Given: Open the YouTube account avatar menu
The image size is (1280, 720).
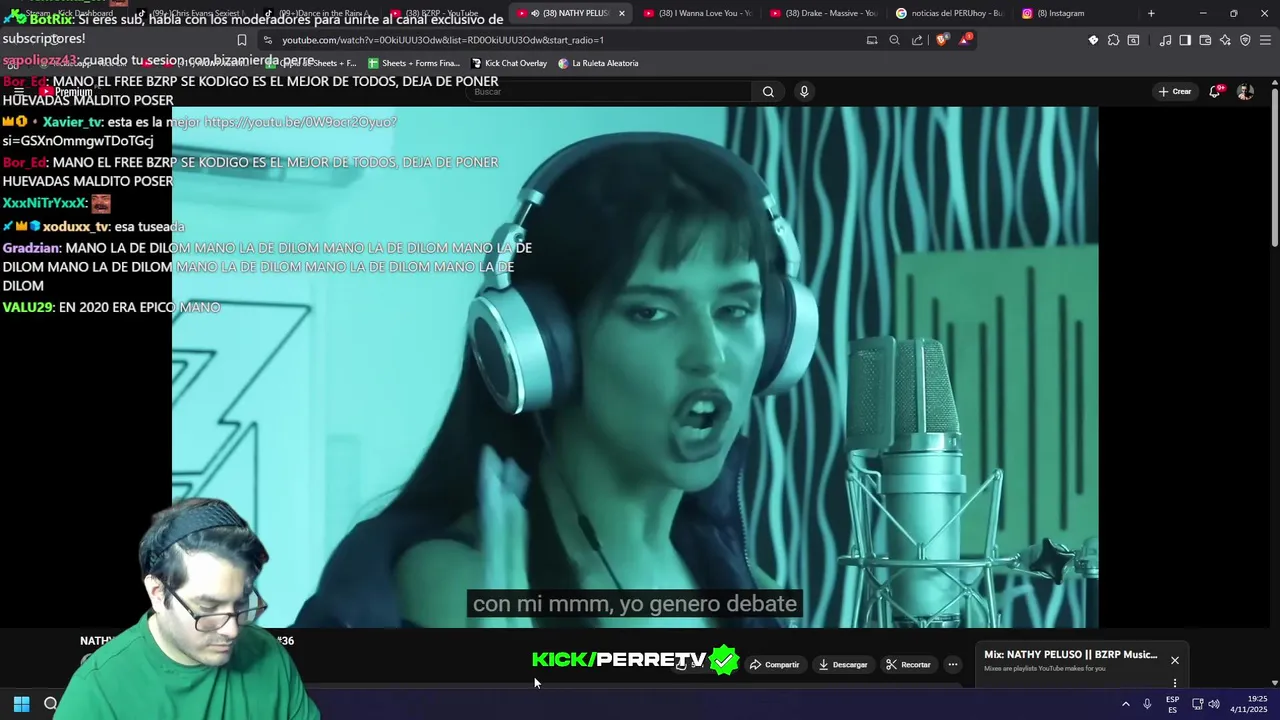Looking at the screenshot, I should point(1245,92).
